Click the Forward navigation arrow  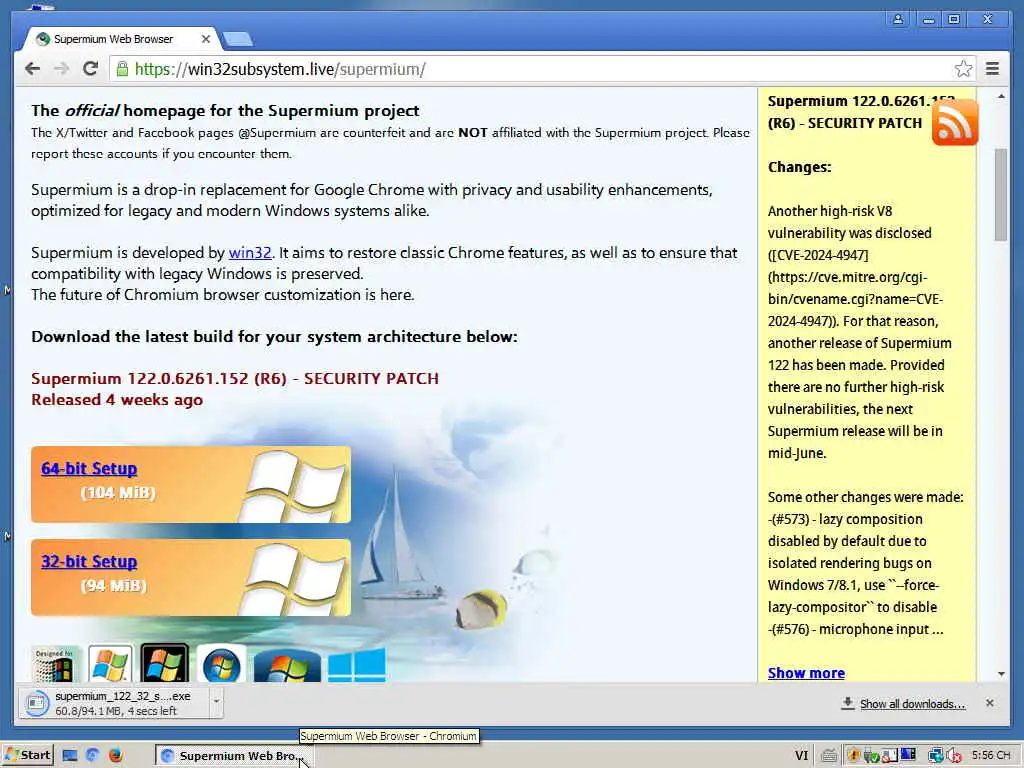pos(61,69)
